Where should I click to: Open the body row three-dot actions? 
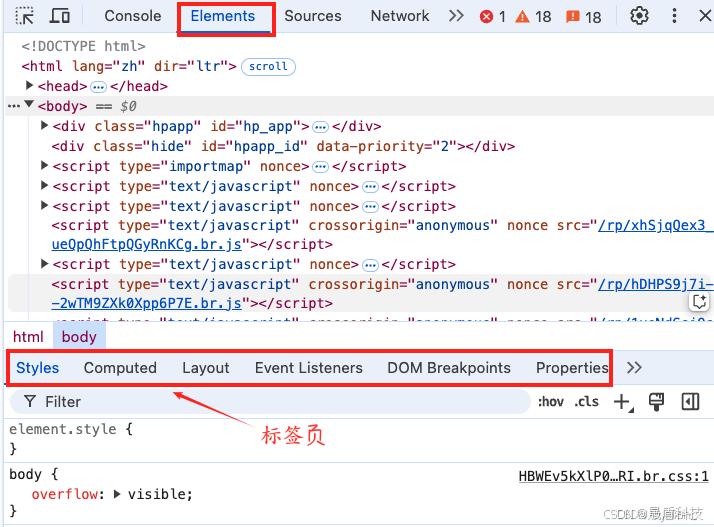[x=14, y=106]
